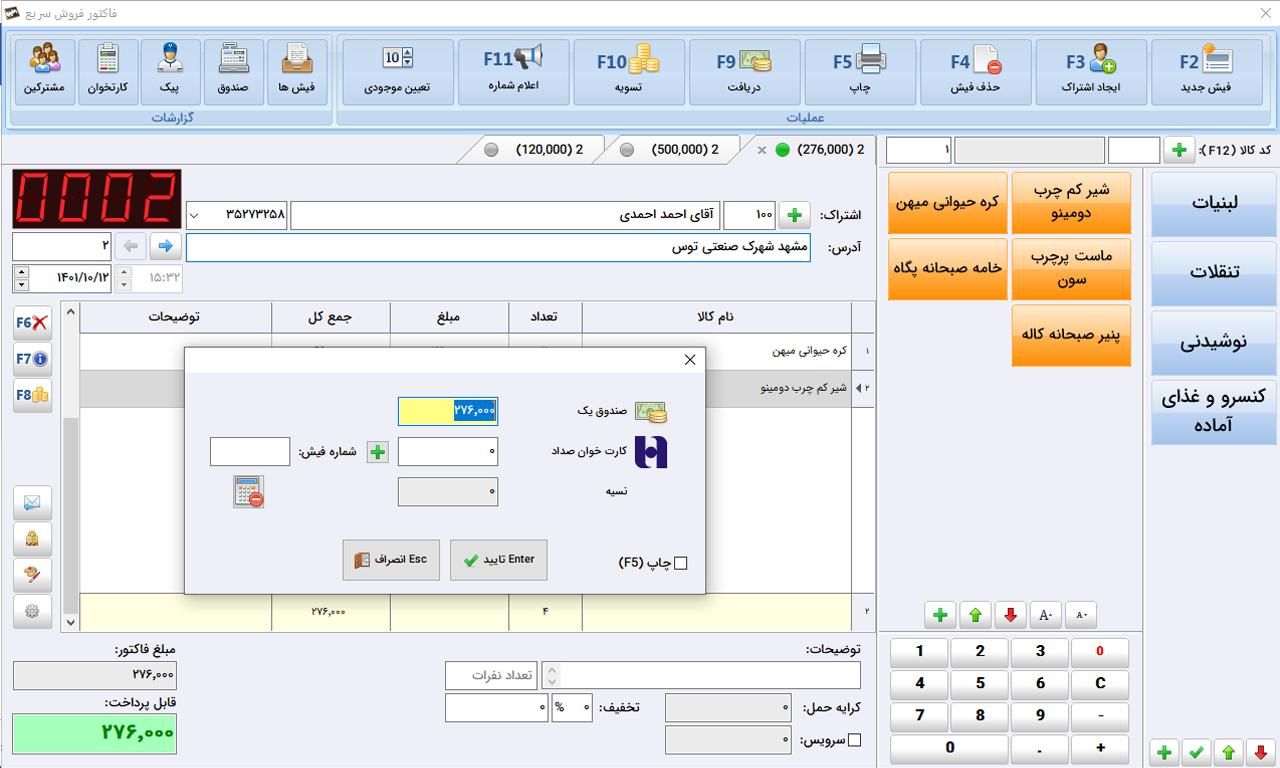Screen dimensions: 1280x768
Task: Click the red down arrow below the product buttons
Action: [1010, 615]
